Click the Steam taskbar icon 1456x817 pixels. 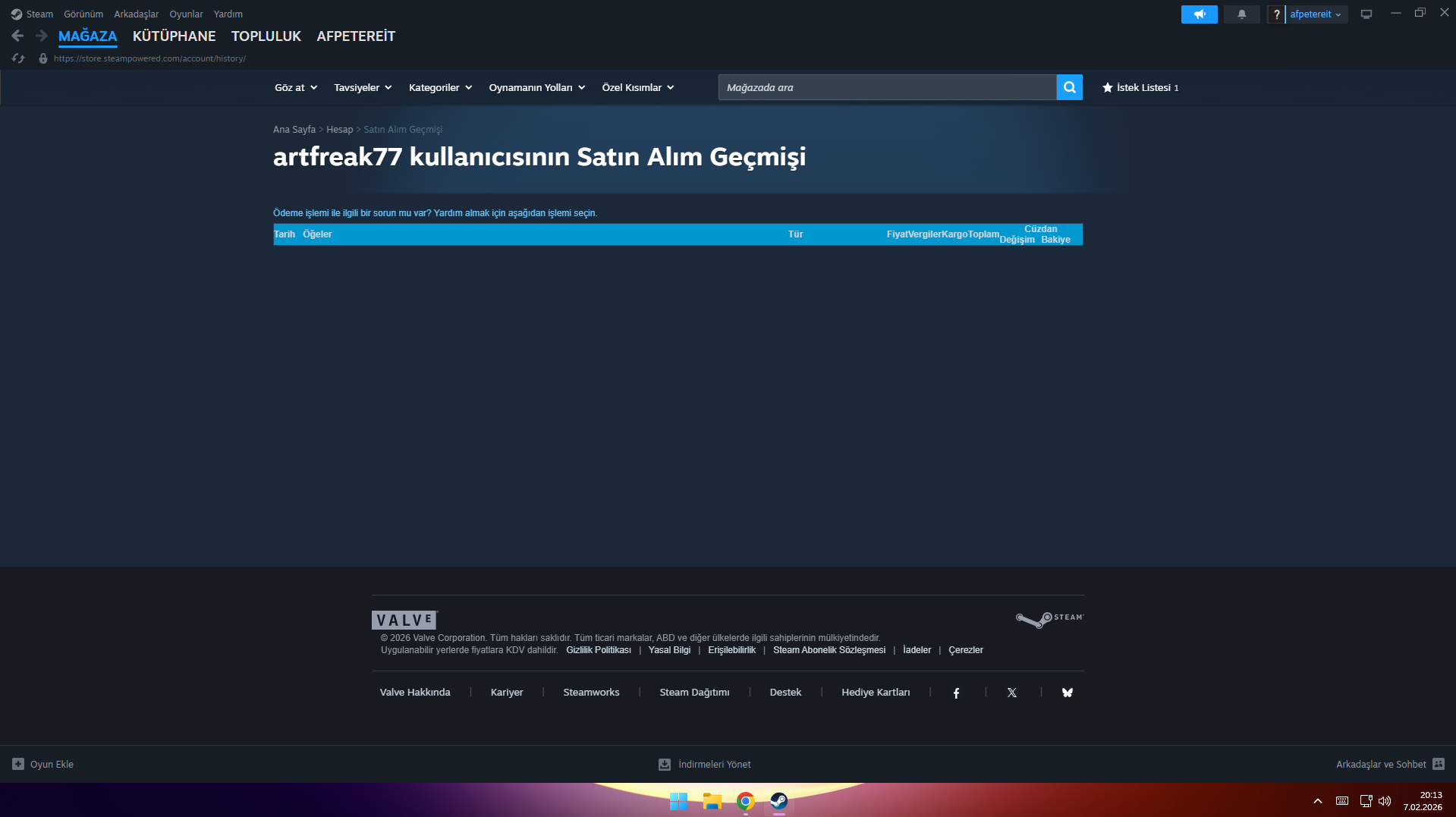tap(778, 801)
